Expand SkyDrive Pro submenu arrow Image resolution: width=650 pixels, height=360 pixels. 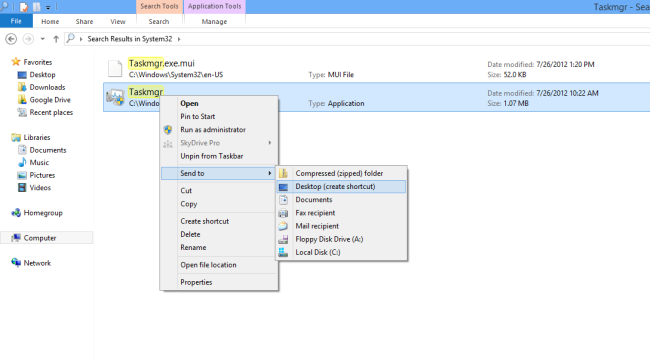click(269, 143)
